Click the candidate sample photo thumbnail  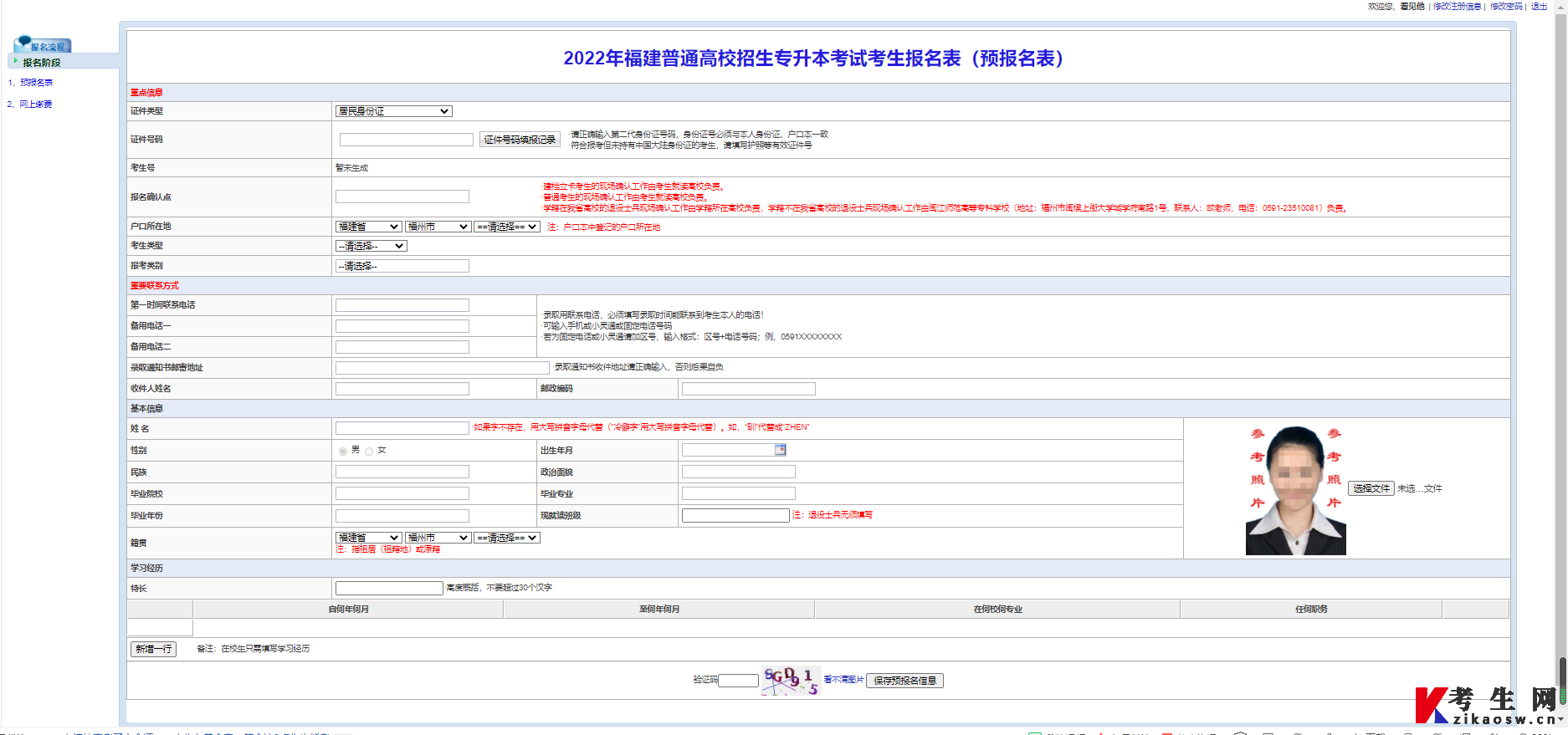(1296, 490)
